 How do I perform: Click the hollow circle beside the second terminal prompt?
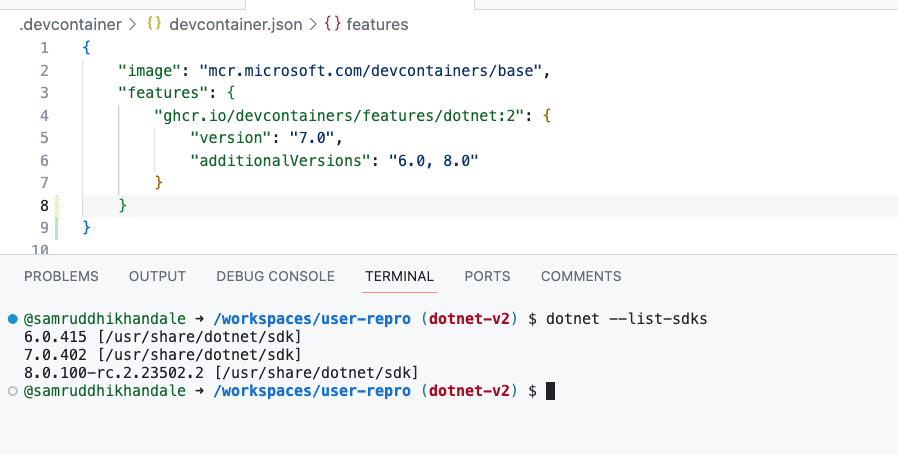pos(13,391)
